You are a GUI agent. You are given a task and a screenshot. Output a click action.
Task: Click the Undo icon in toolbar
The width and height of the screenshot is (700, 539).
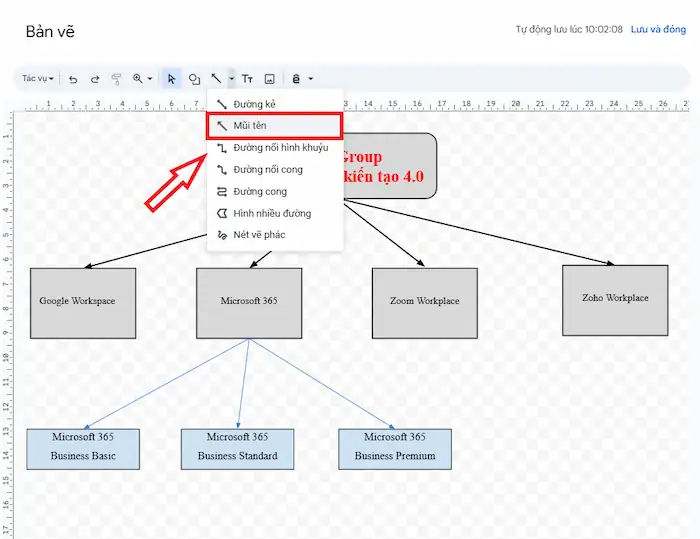pos(73,79)
